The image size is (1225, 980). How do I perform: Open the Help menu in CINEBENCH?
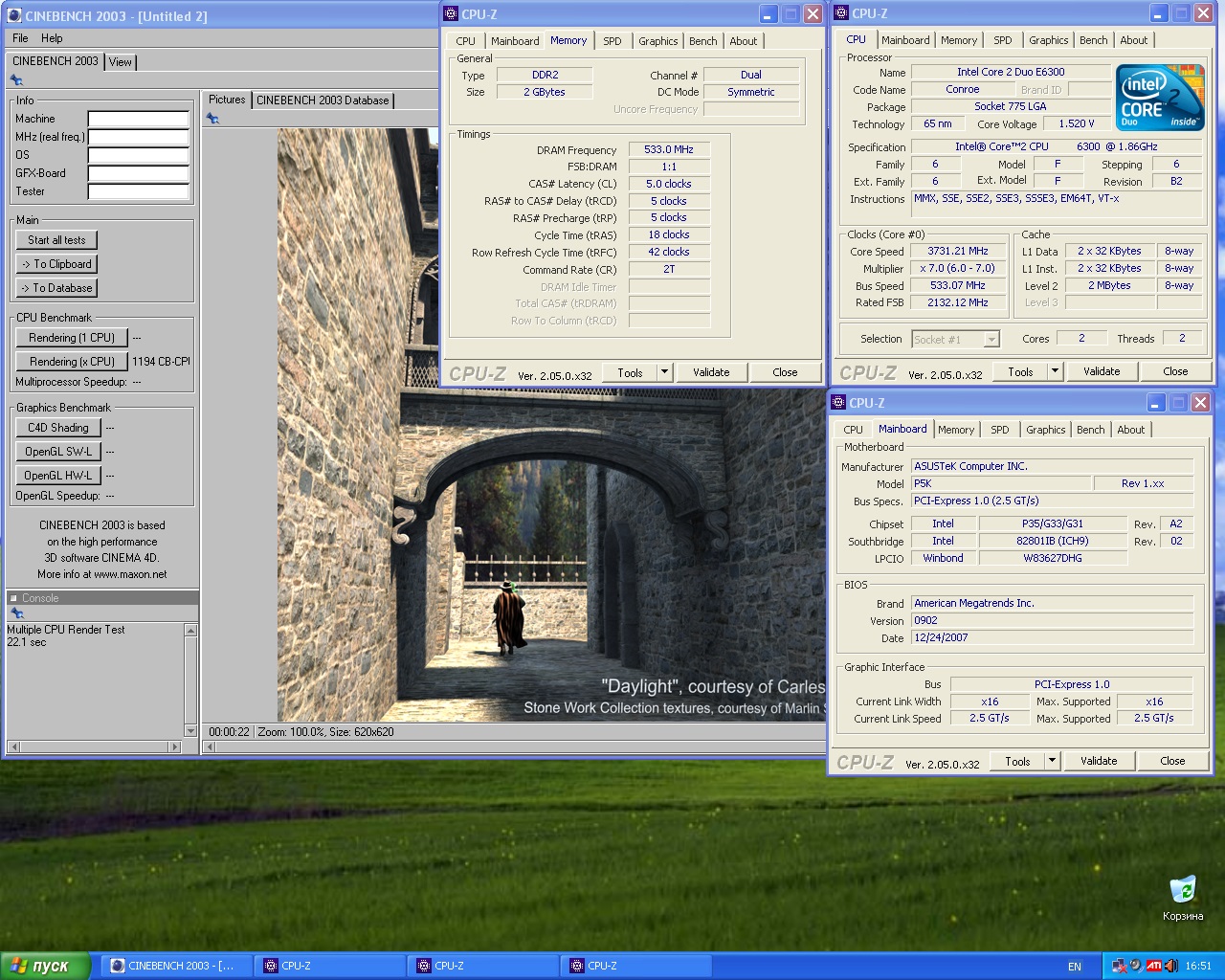coord(52,38)
